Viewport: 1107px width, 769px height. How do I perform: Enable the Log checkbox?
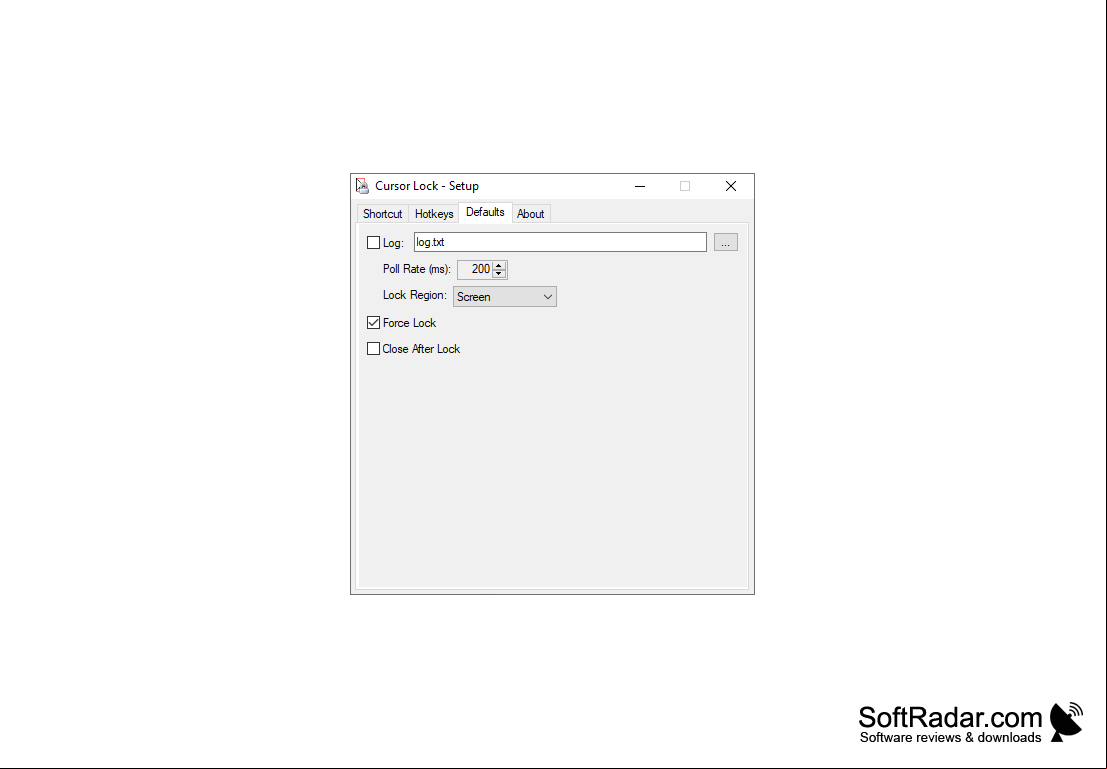(373, 243)
